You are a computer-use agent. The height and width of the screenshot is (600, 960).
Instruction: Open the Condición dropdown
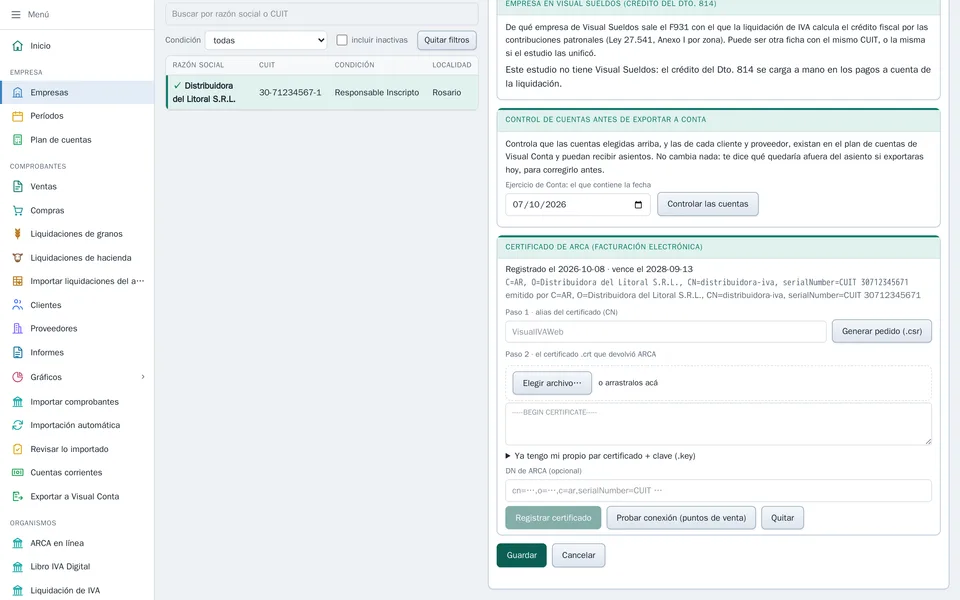coord(266,40)
